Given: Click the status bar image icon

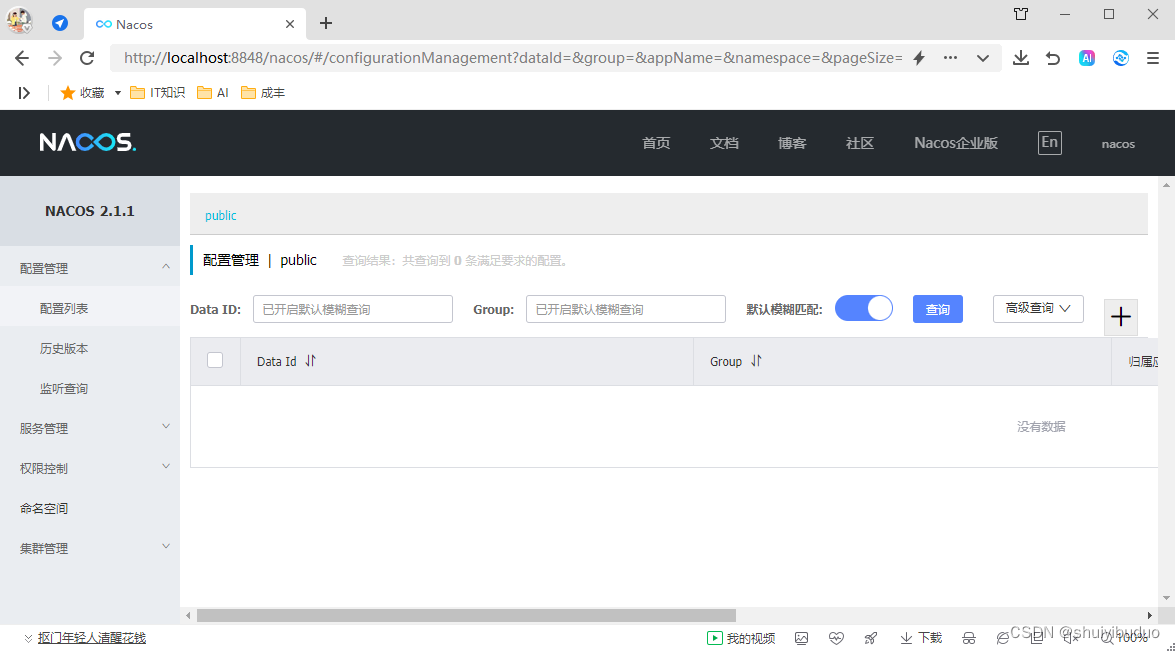Looking at the screenshot, I should point(802,638).
